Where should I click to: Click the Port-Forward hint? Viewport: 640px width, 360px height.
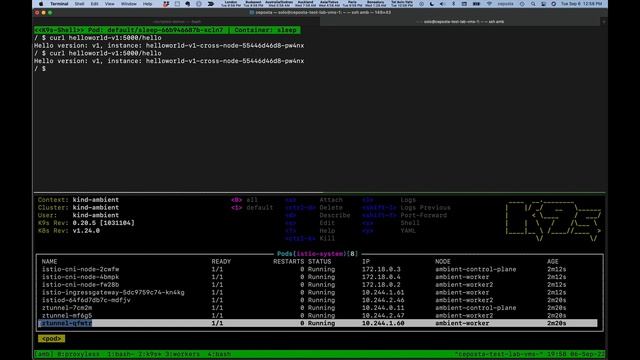coord(423,215)
